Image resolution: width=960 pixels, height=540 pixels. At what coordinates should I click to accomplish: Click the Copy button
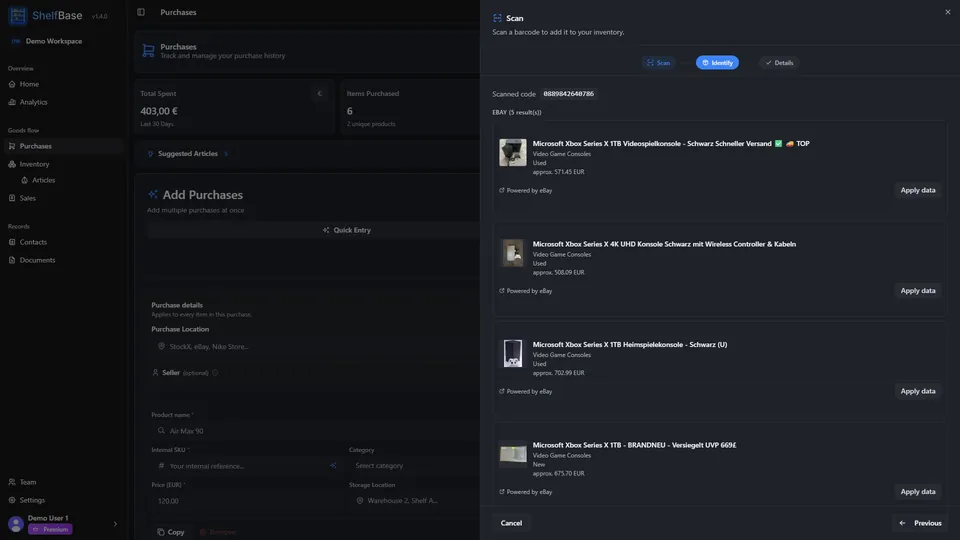tap(171, 532)
